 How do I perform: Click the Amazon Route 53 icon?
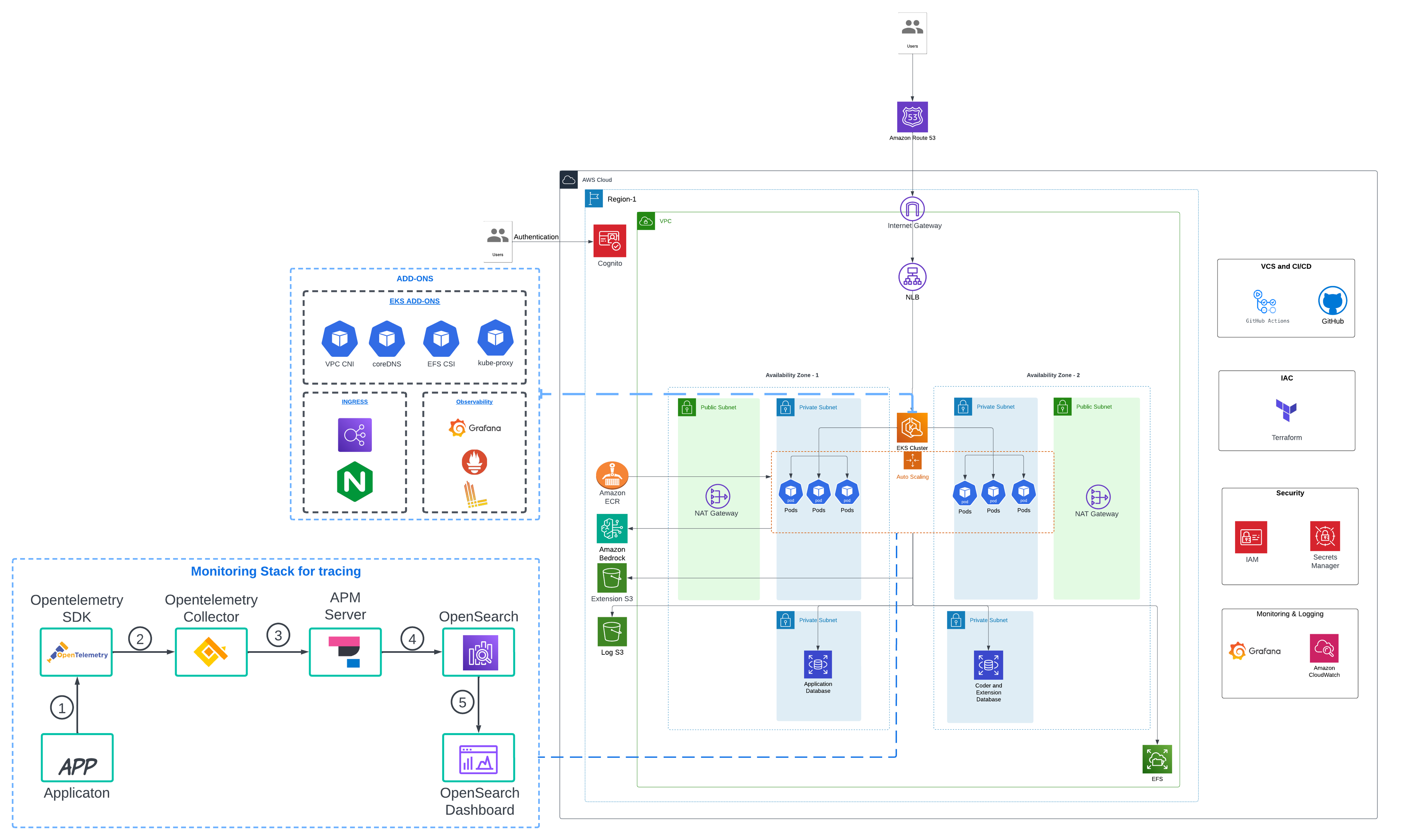click(x=912, y=117)
